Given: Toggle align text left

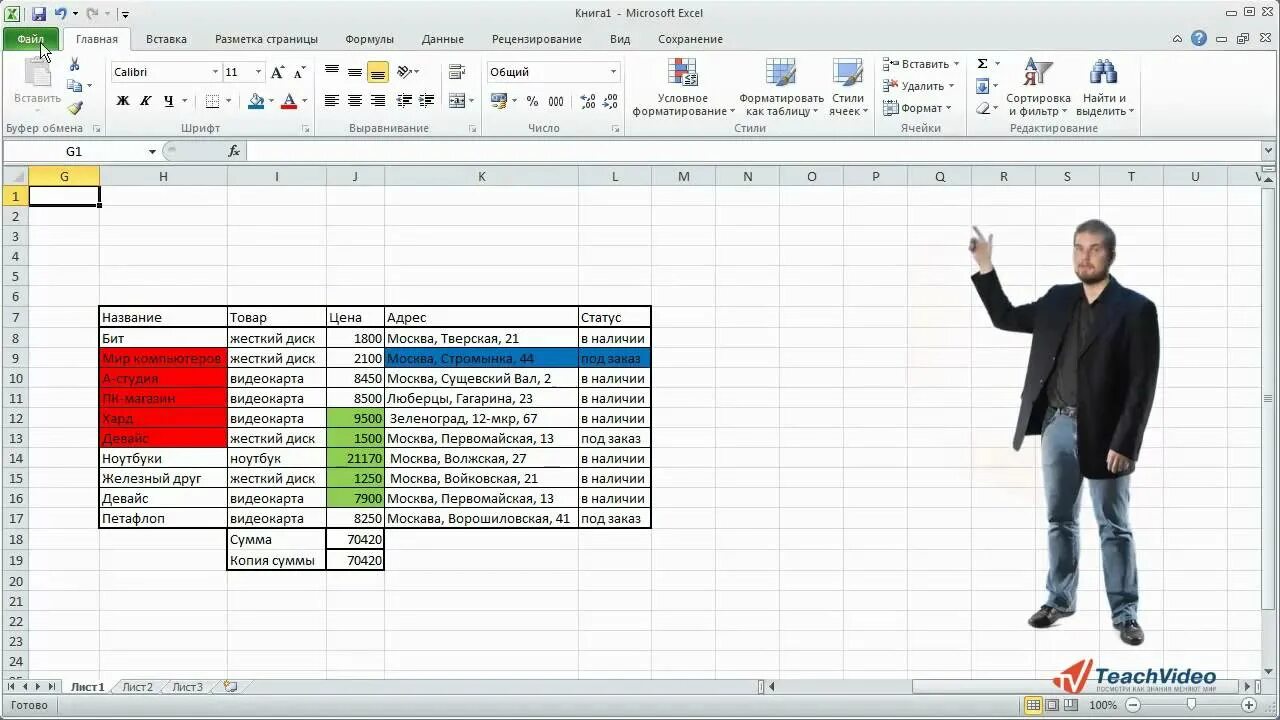Looking at the screenshot, I should 332,101.
